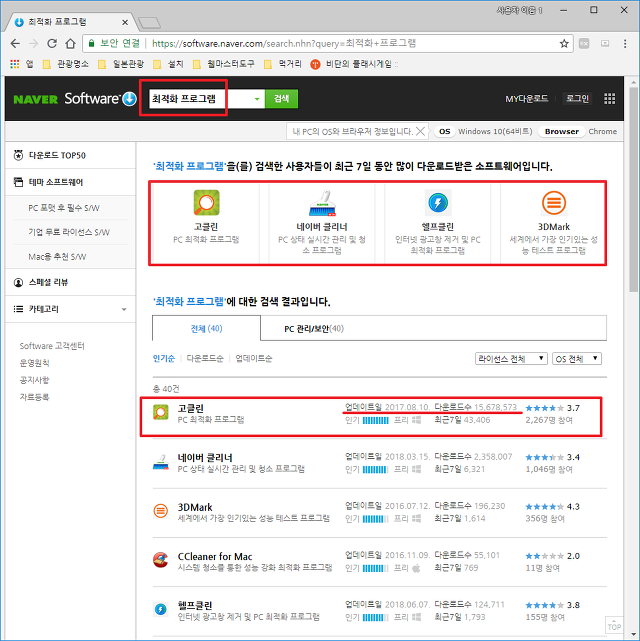Click 3DMark icon in results list
Viewport: 640px width, 641px height.
(161, 511)
